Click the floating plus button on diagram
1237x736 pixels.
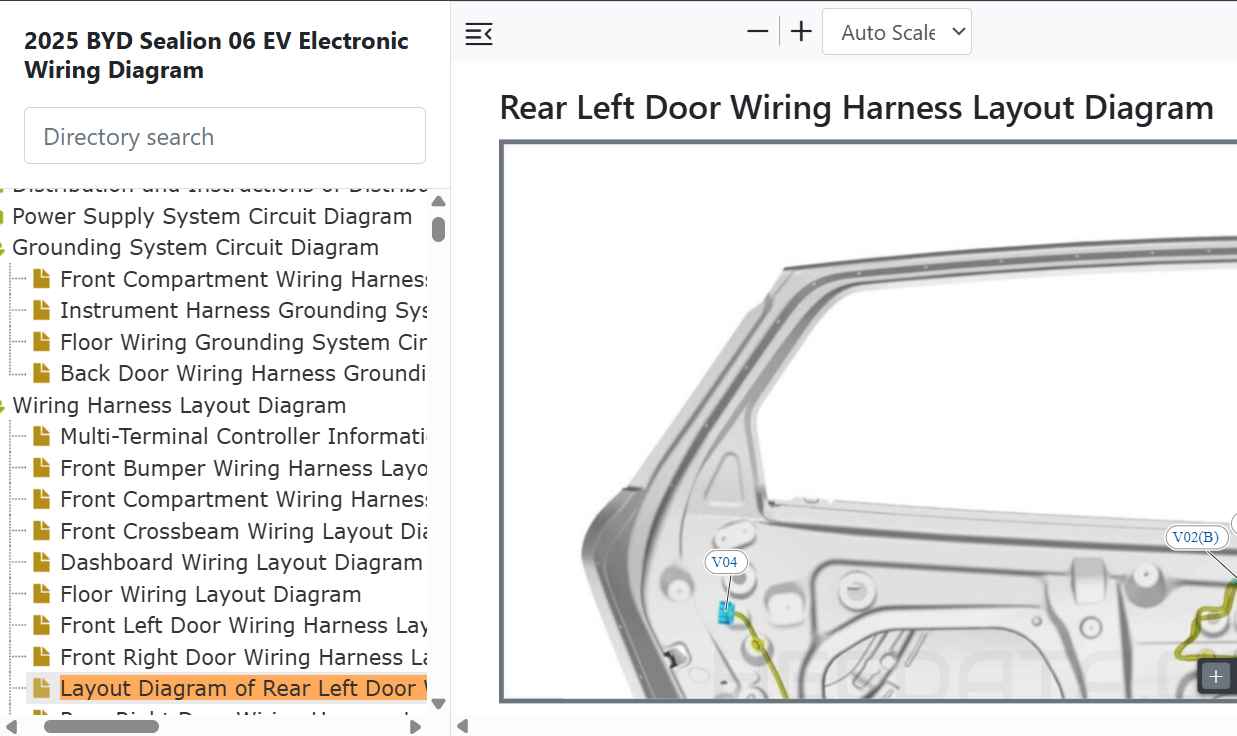pyautogui.click(x=1216, y=676)
